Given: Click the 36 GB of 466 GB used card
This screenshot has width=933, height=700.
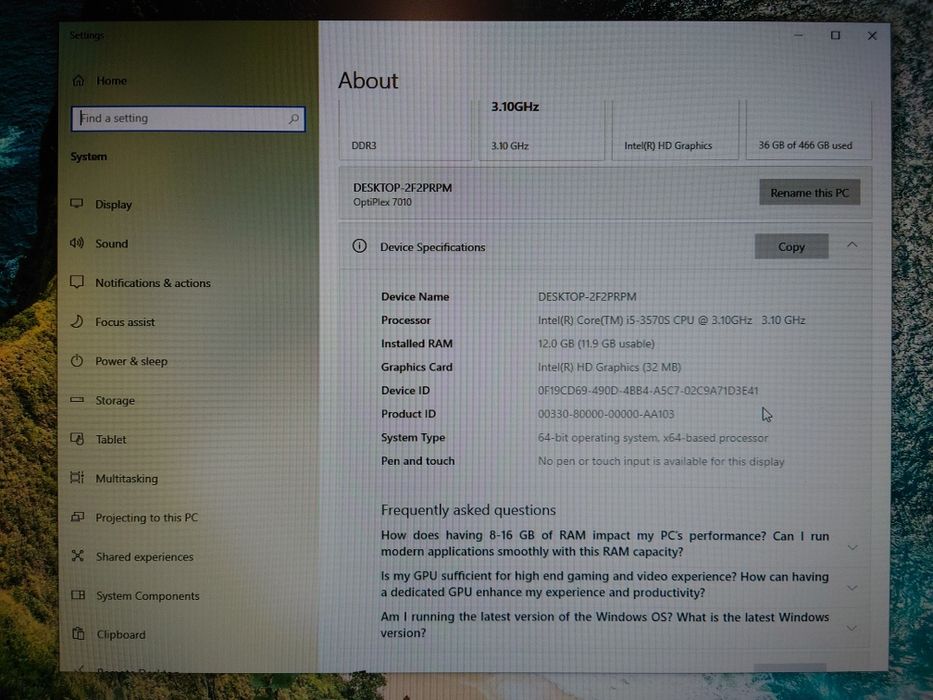Looking at the screenshot, I should (x=809, y=130).
